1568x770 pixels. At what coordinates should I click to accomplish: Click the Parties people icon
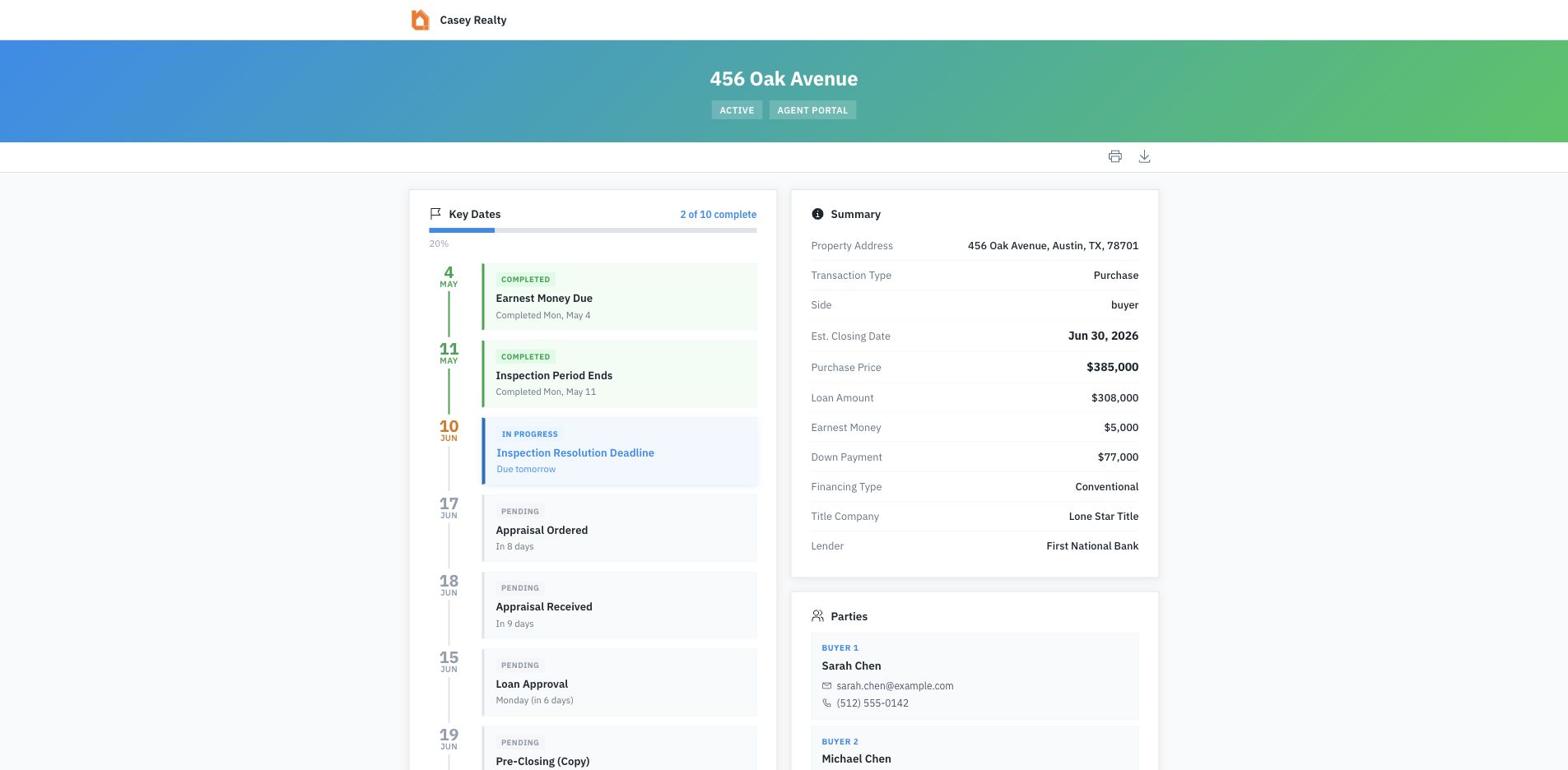[x=817, y=616]
